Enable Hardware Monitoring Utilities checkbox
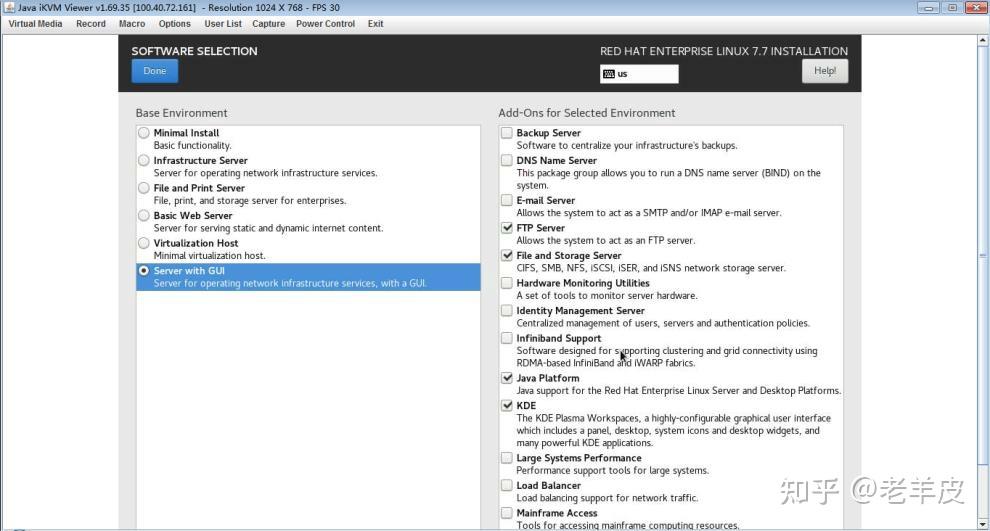 (506, 283)
